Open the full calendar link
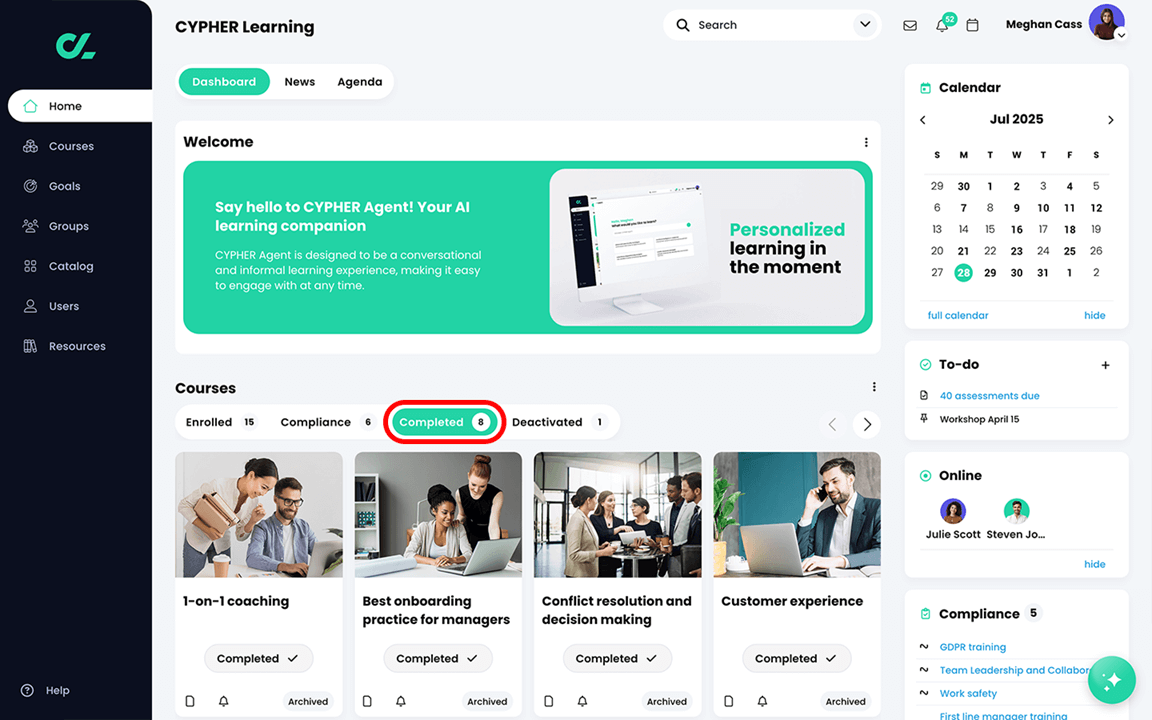 pyautogui.click(x=957, y=315)
